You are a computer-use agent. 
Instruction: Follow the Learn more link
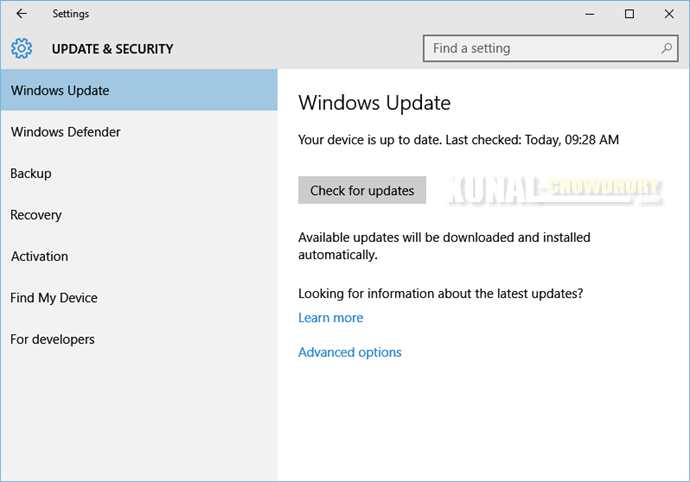(331, 318)
